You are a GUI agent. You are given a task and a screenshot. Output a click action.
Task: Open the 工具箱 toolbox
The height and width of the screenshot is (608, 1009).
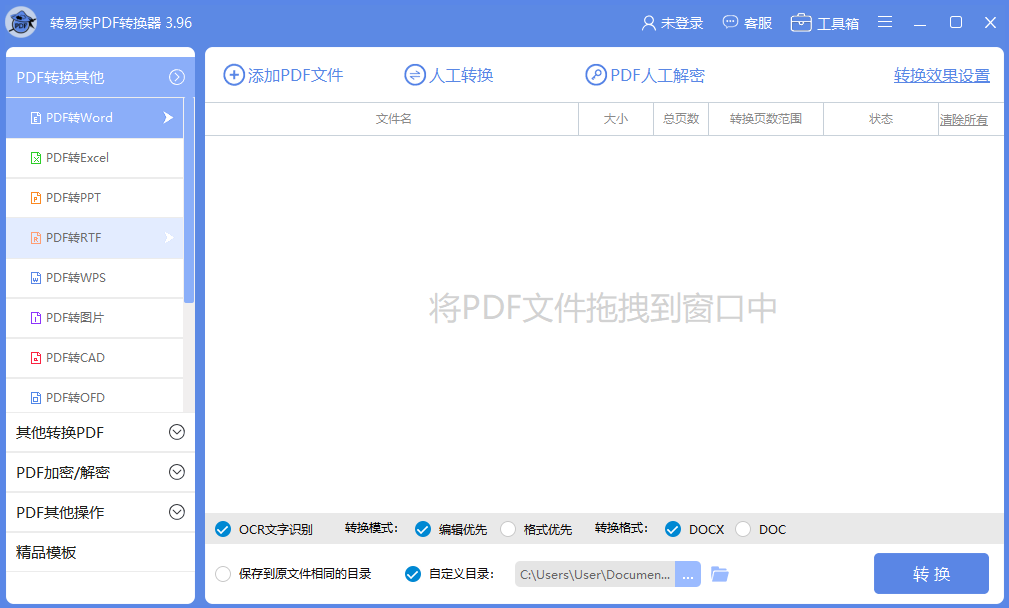click(824, 22)
